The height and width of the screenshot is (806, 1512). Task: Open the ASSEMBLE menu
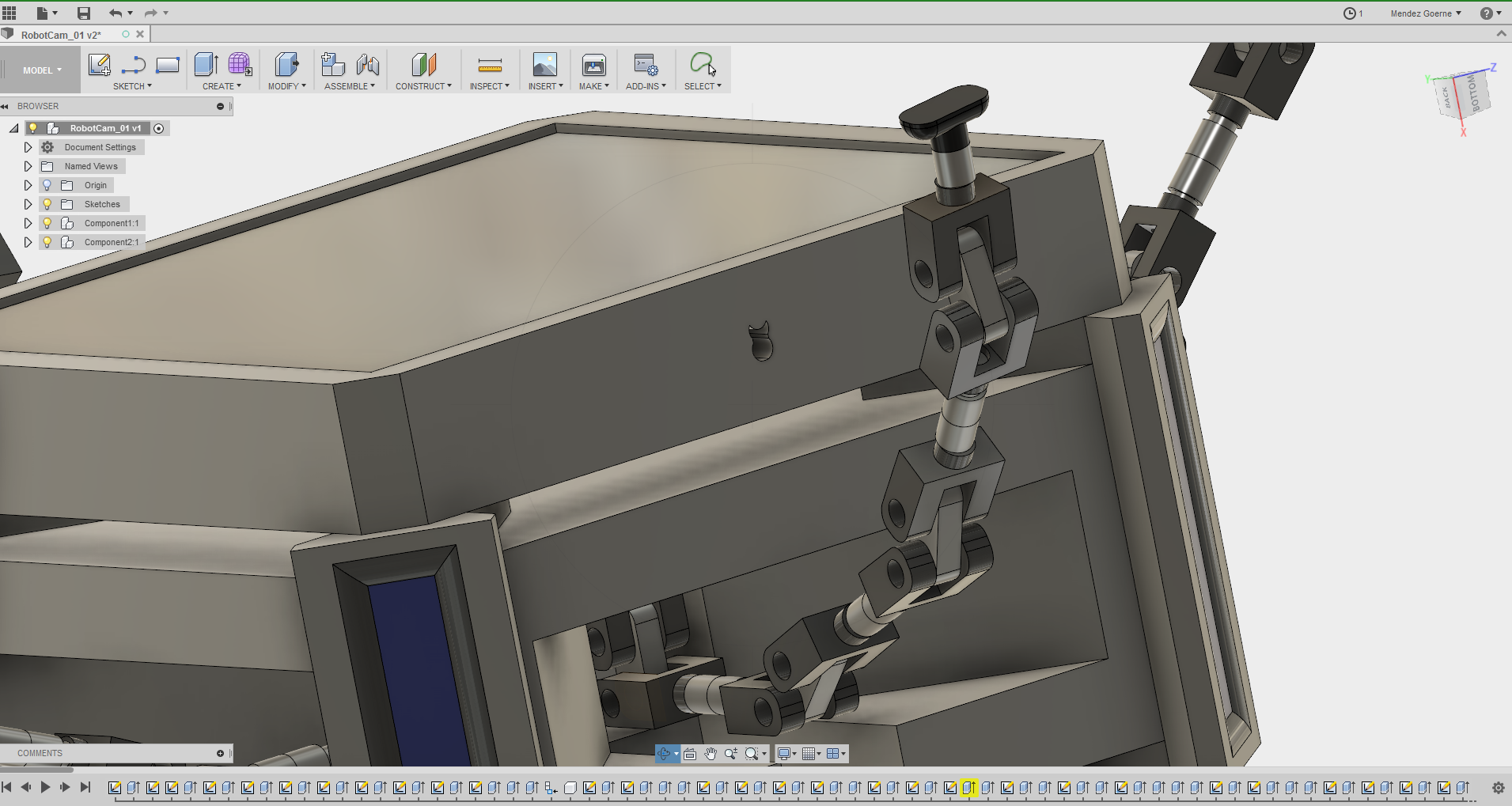pyautogui.click(x=350, y=86)
